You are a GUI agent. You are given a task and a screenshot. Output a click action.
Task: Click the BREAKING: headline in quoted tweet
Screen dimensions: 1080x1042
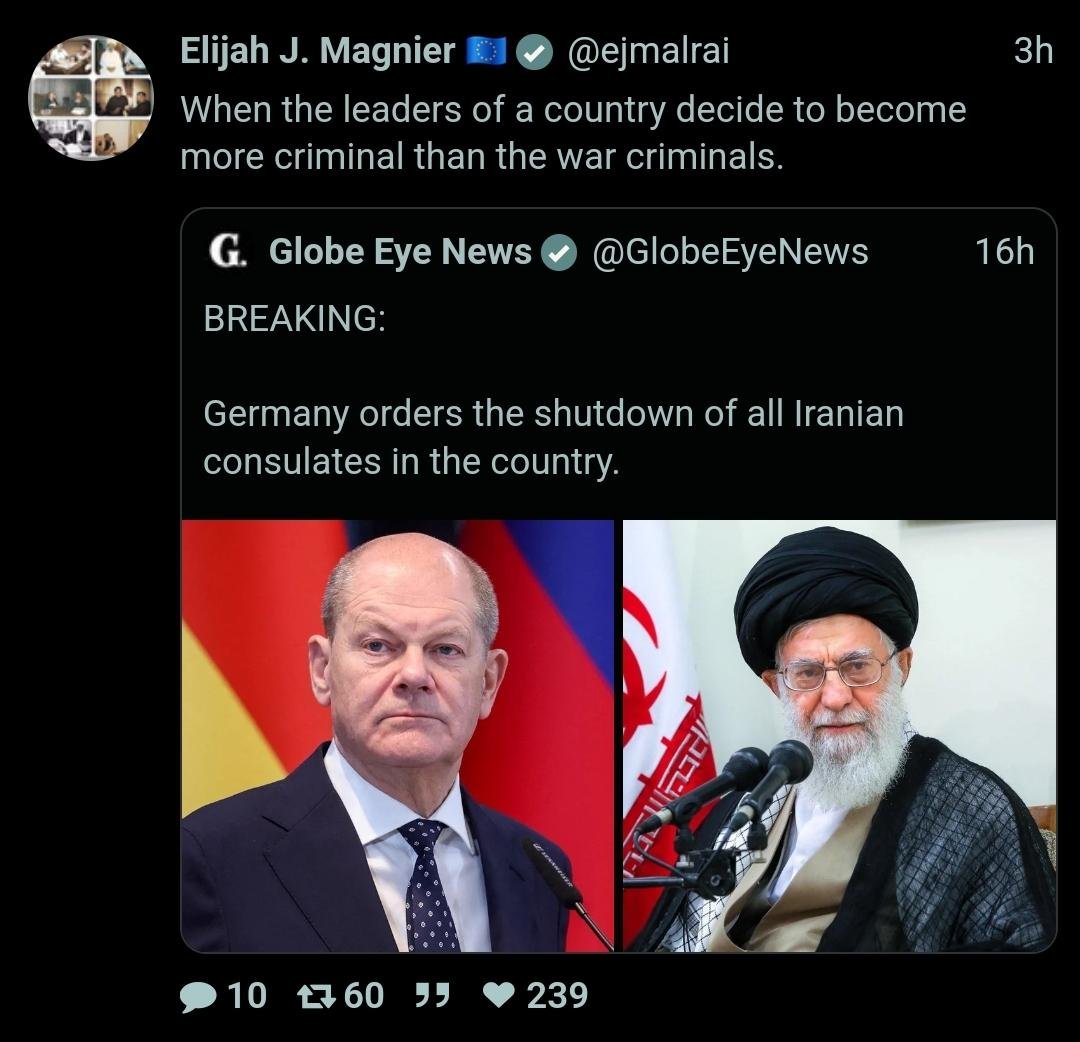click(x=294, y=318)
